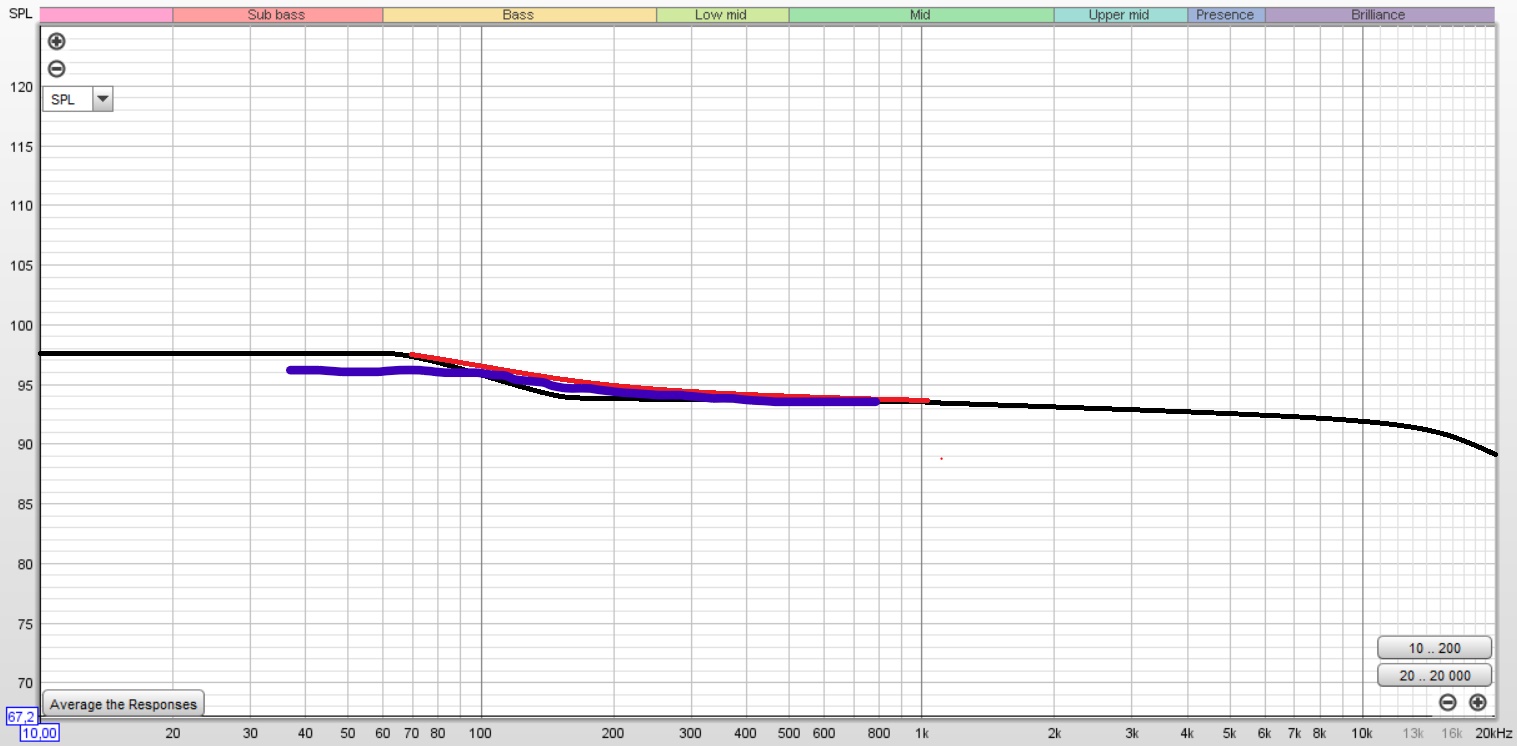Image resolution: width=1517 pixels, height=746 pixels.
Task: Click the horizontal frequency zoom-in icon
Action: [x=1477, y=702]
